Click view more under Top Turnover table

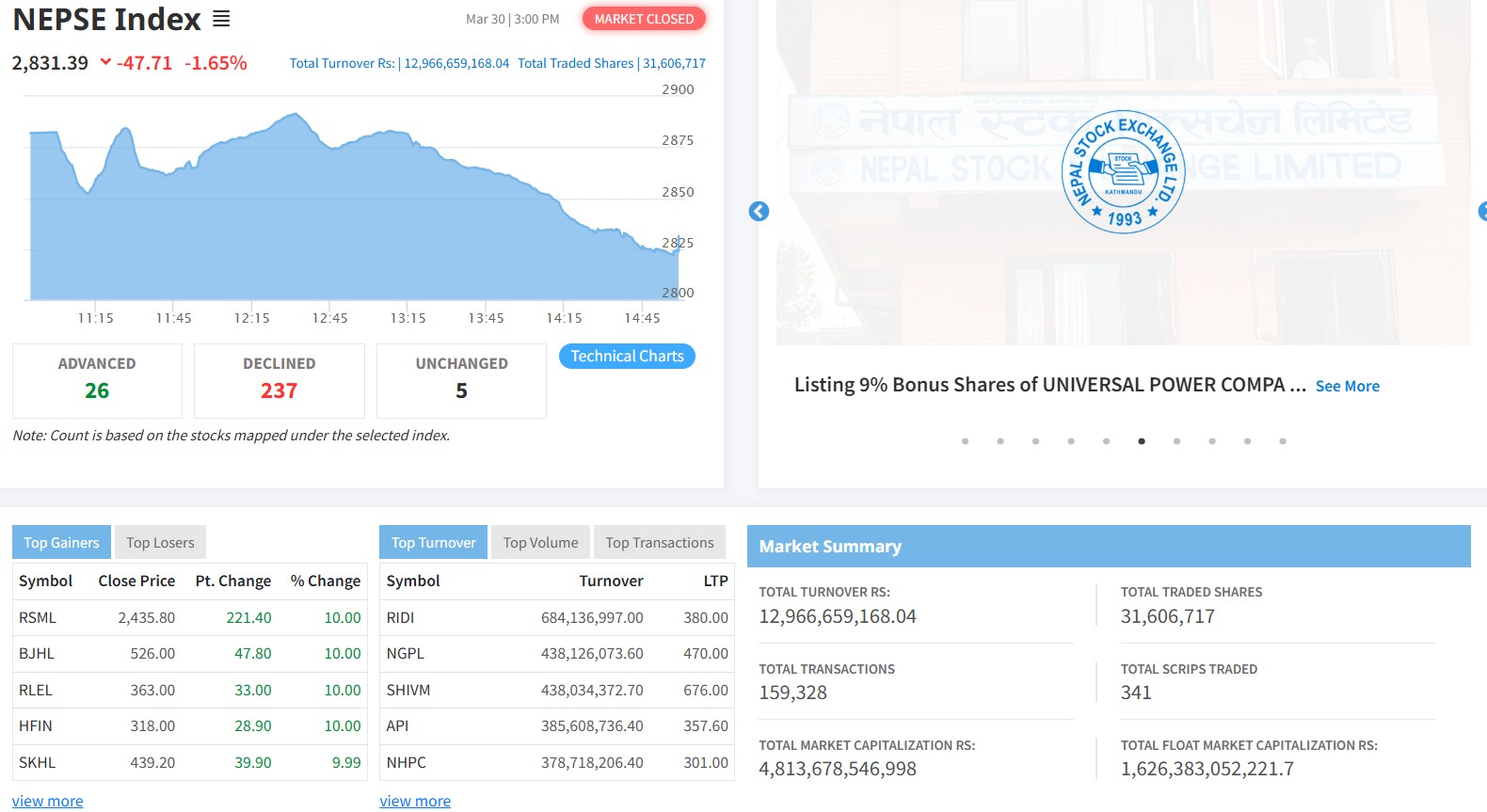[415, 802]
